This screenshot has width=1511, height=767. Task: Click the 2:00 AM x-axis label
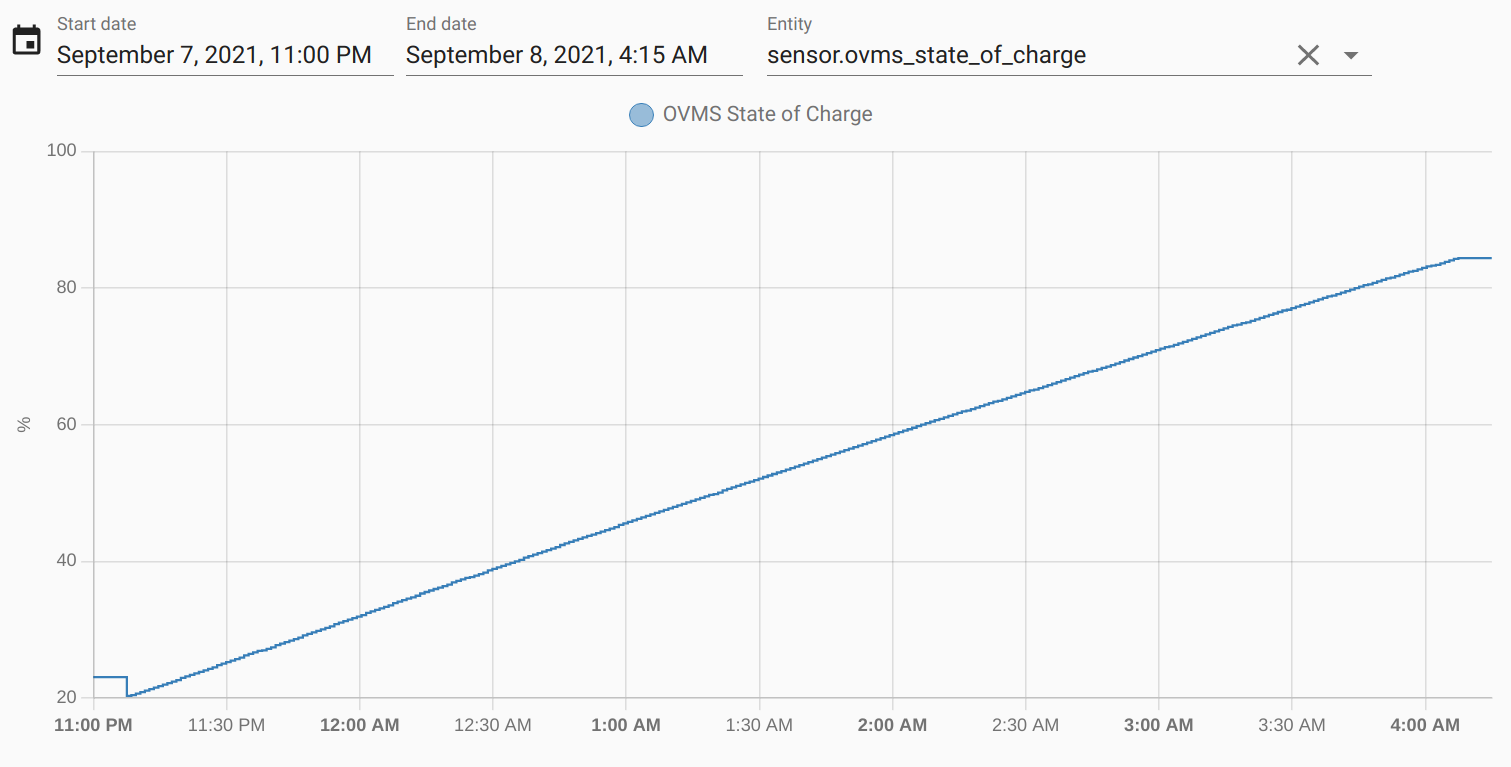[892, 725]
